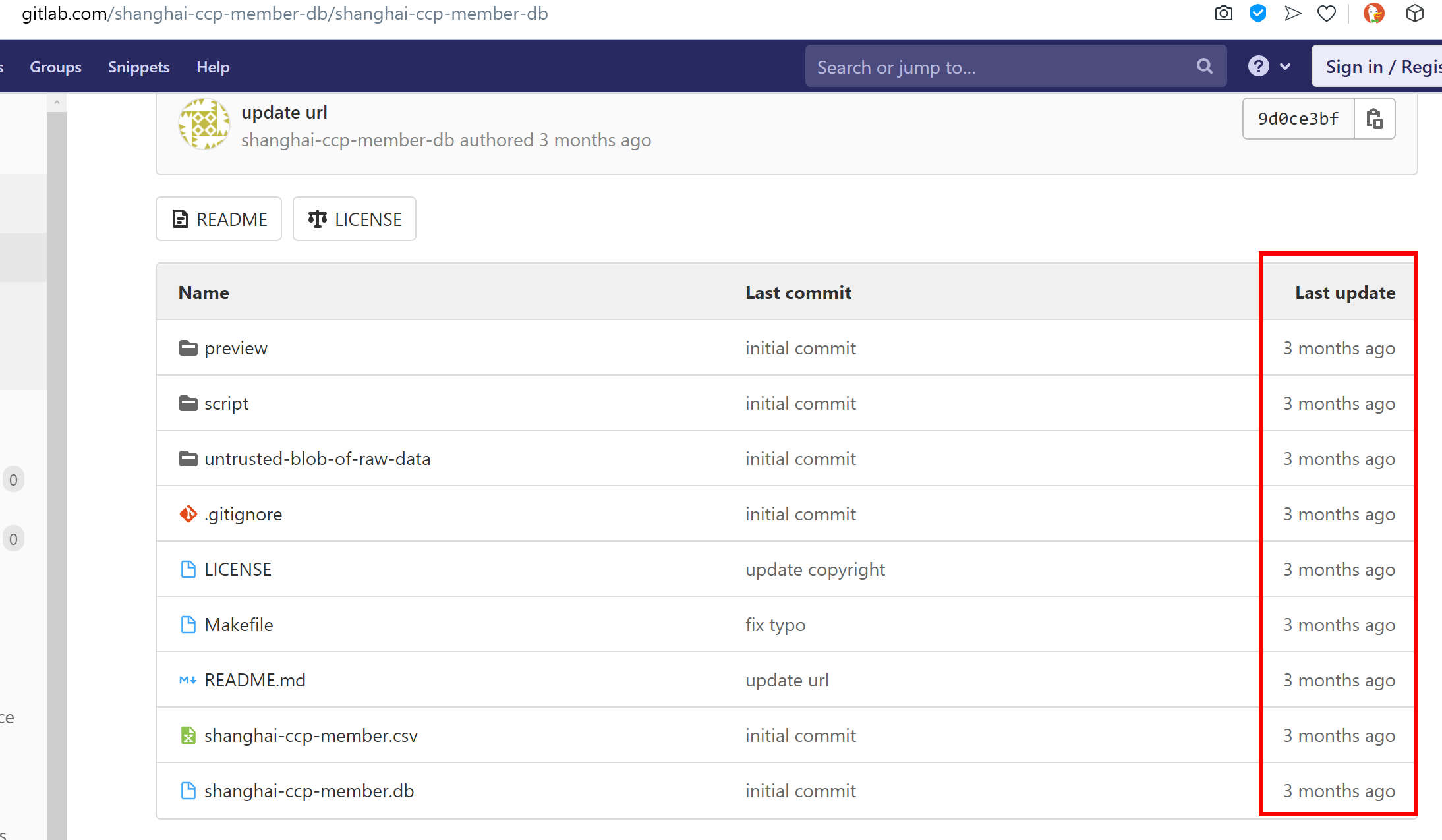The image size is (1442, 840).
Task: Open shanghai-ccp-member.db file
Action: 309,791
